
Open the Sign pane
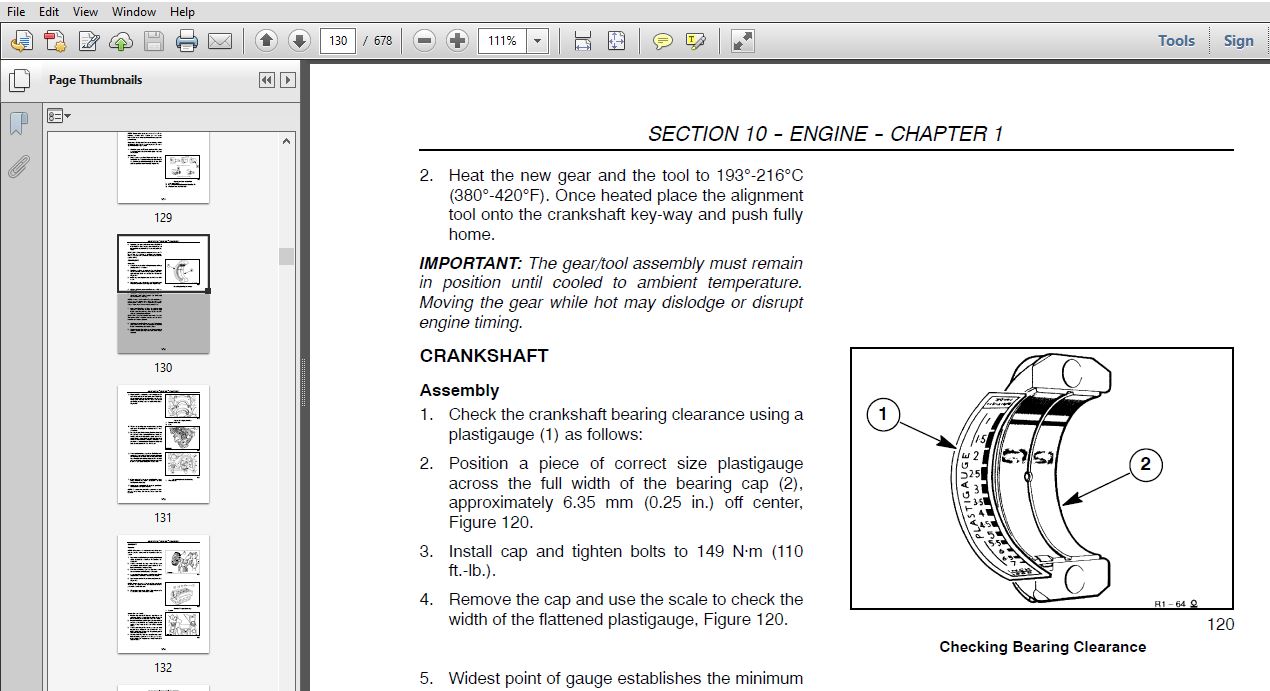click(1238, 41)
